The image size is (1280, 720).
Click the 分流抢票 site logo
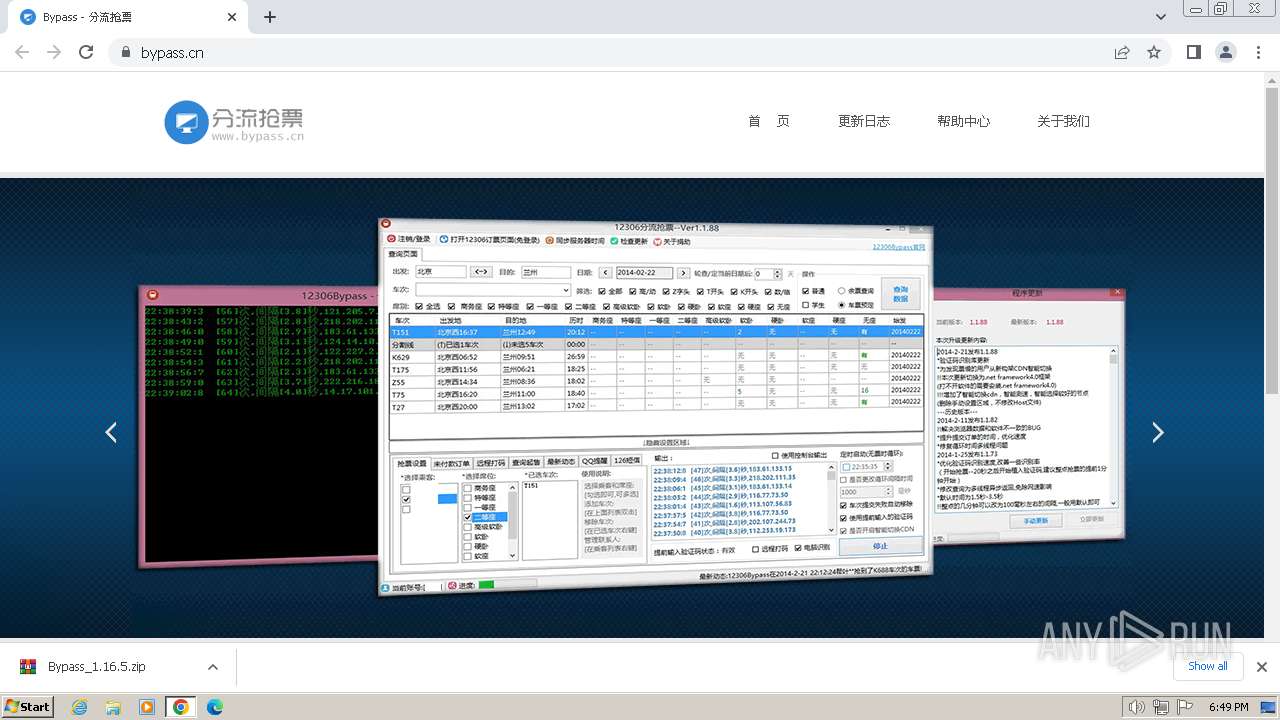point(235,122)
